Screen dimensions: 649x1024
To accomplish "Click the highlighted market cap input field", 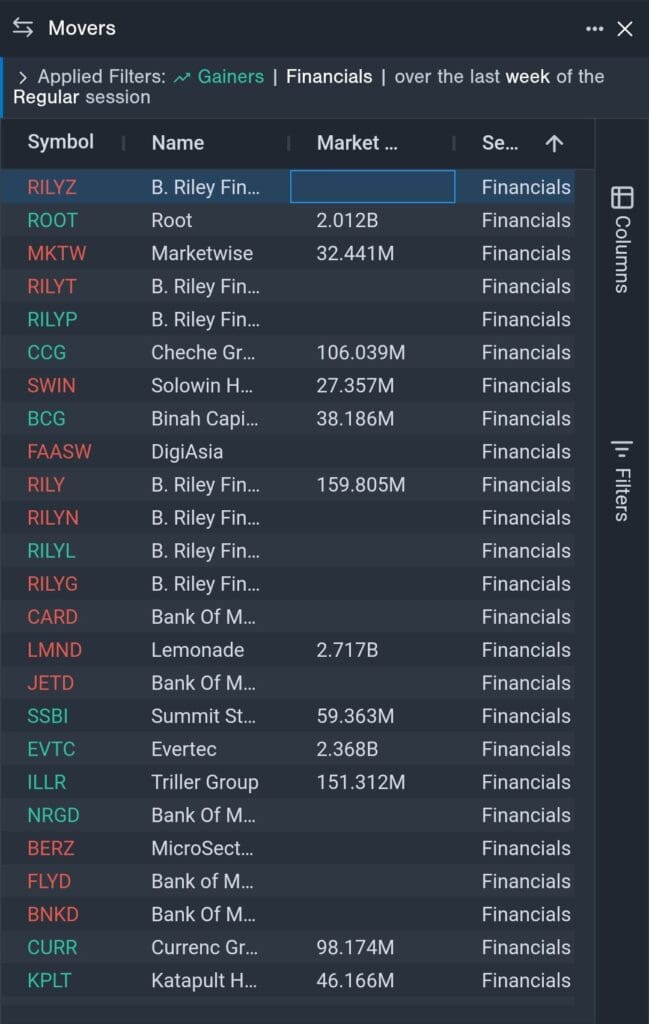I will (372, 186).
